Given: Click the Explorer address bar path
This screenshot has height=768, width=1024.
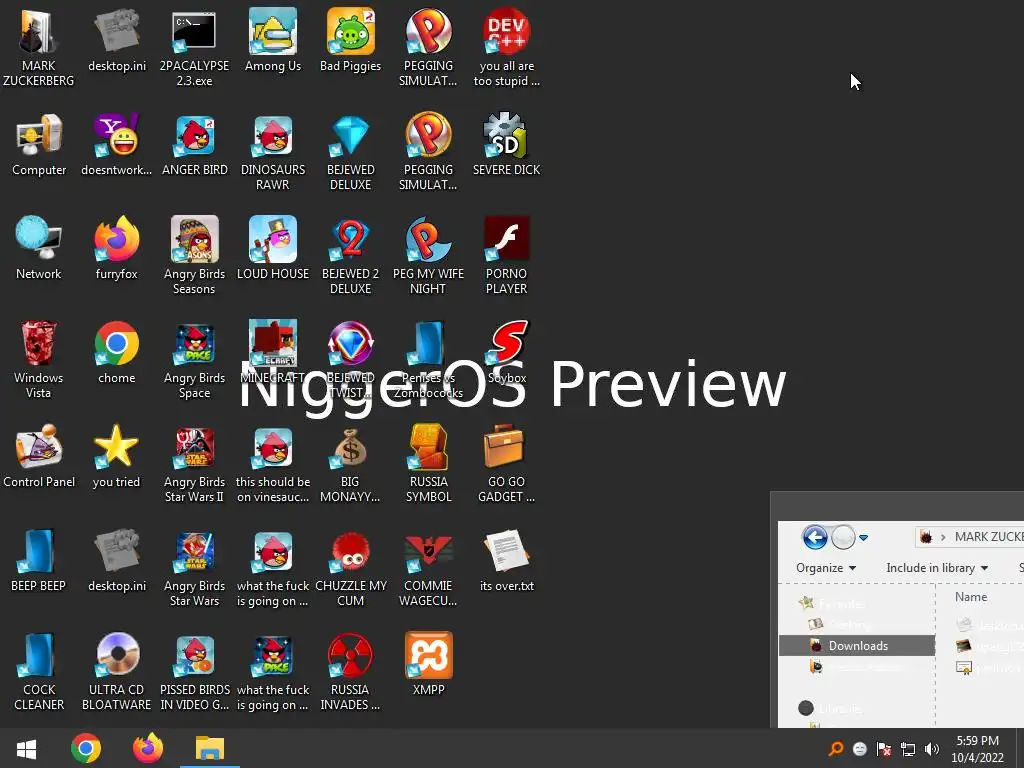Looking at the screenshot, I should pyautogui.click(x=969, y=537).
